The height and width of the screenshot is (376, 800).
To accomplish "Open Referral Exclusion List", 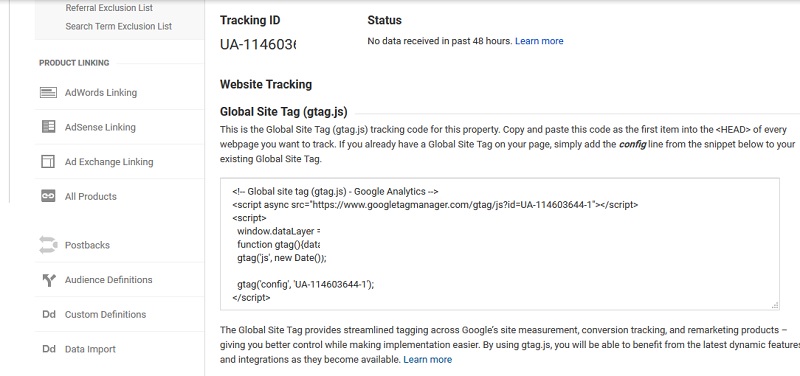I will point(109,8).
